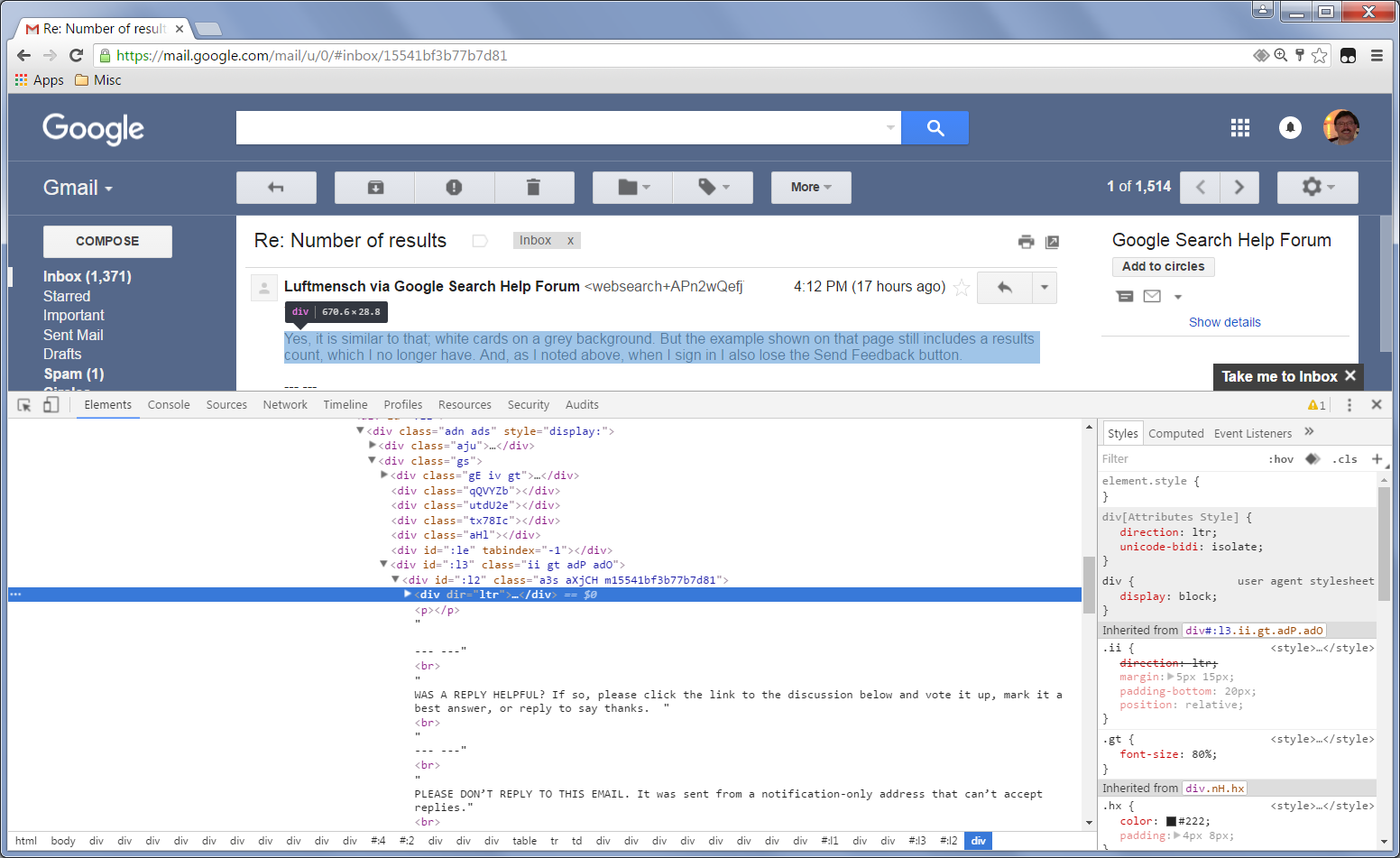Show search options dropdown arrow
The width and height of the screenshot is (1400, 858).
[x=891, y=128]
